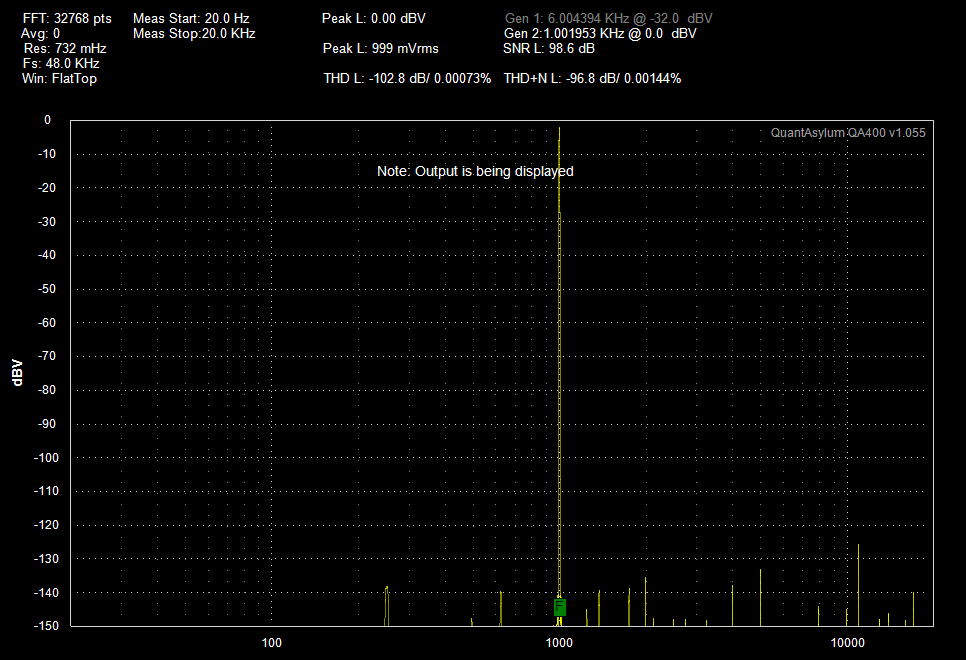966x660 pixels.
Task: Click the 'QuantAsylum QA400 v1.055' label
Action: pos(848,132)
